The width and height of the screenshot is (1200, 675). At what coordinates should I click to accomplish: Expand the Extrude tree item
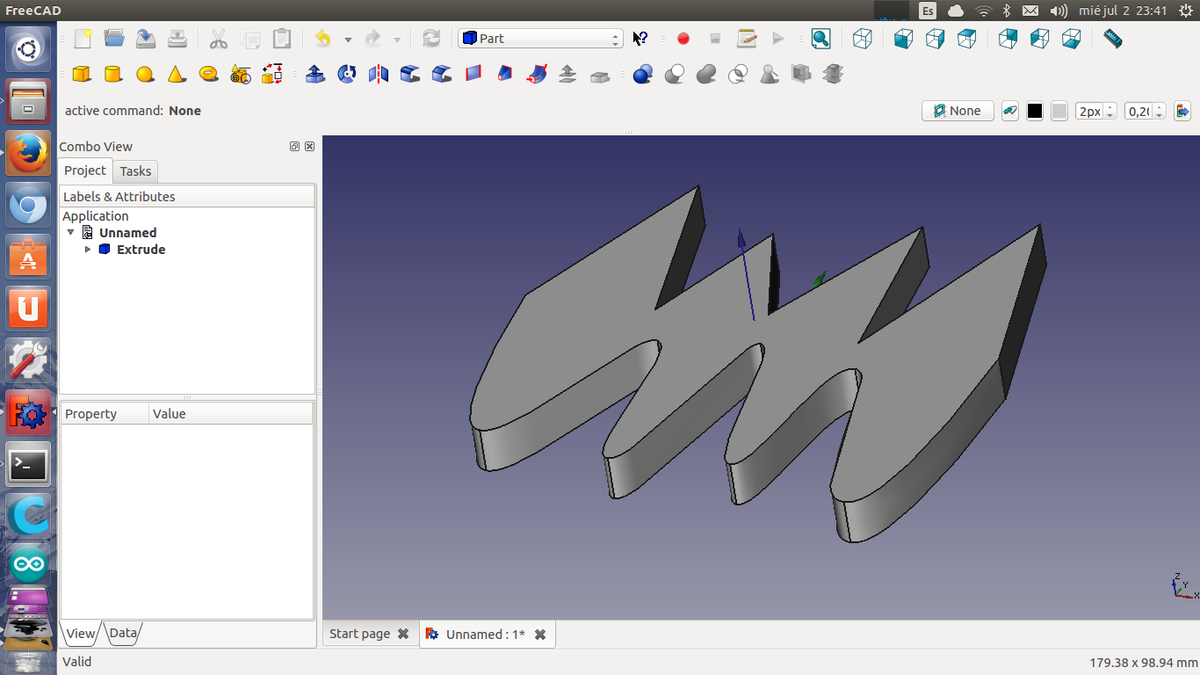point(88,249)
